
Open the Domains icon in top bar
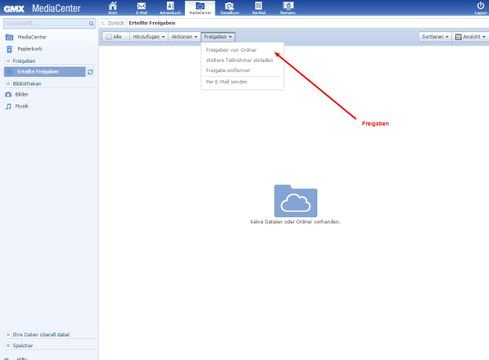click(x=288, y=7)
